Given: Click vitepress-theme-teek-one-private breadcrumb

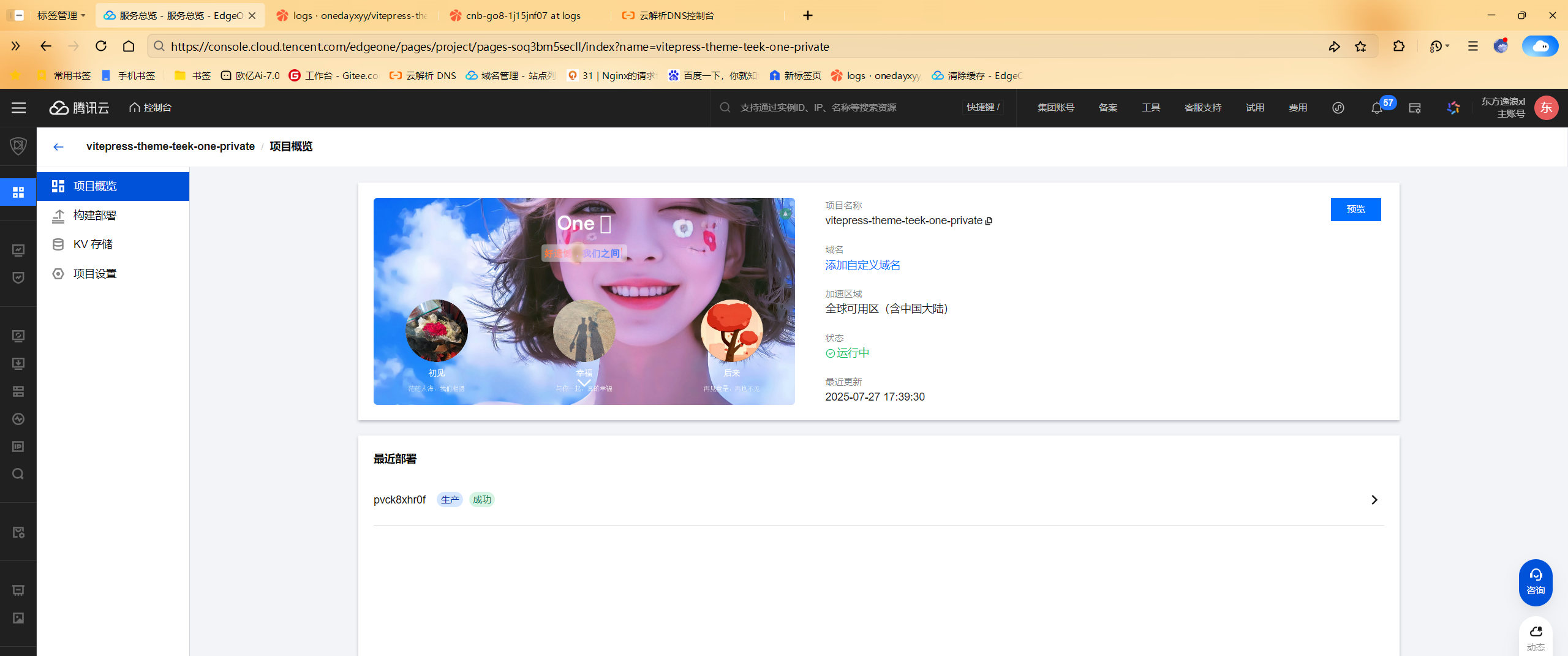Looking at the screenshot, I should (170, 146).
